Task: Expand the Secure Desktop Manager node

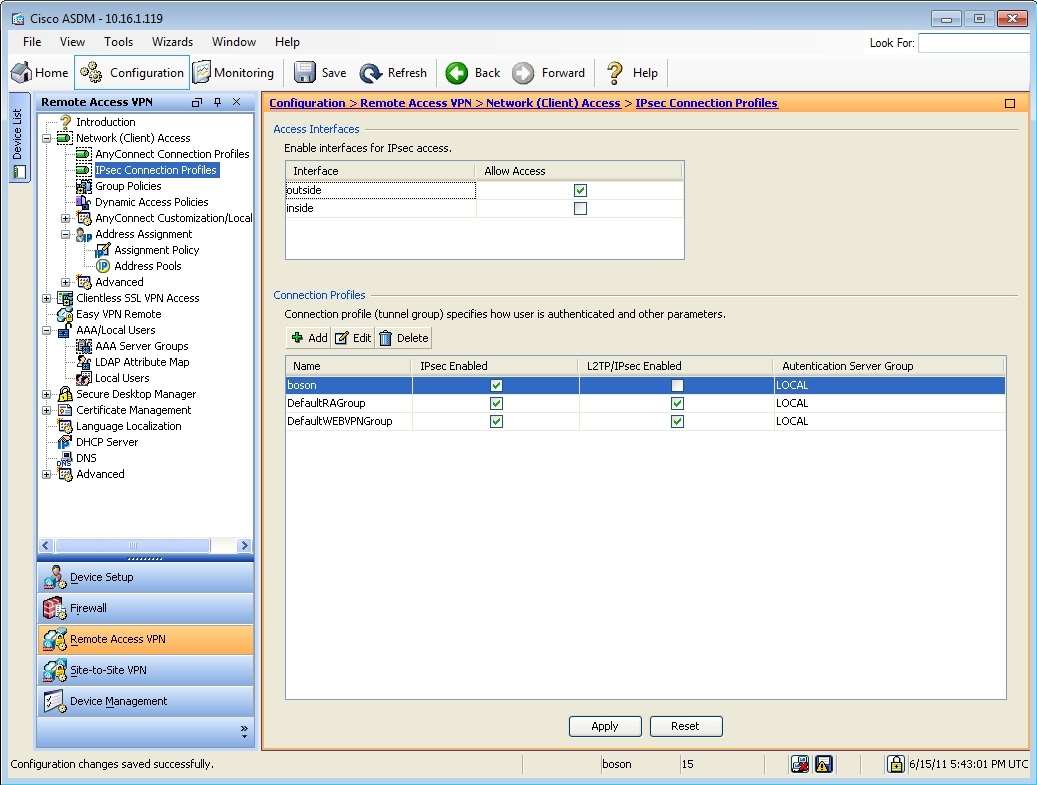Action: 46,394
